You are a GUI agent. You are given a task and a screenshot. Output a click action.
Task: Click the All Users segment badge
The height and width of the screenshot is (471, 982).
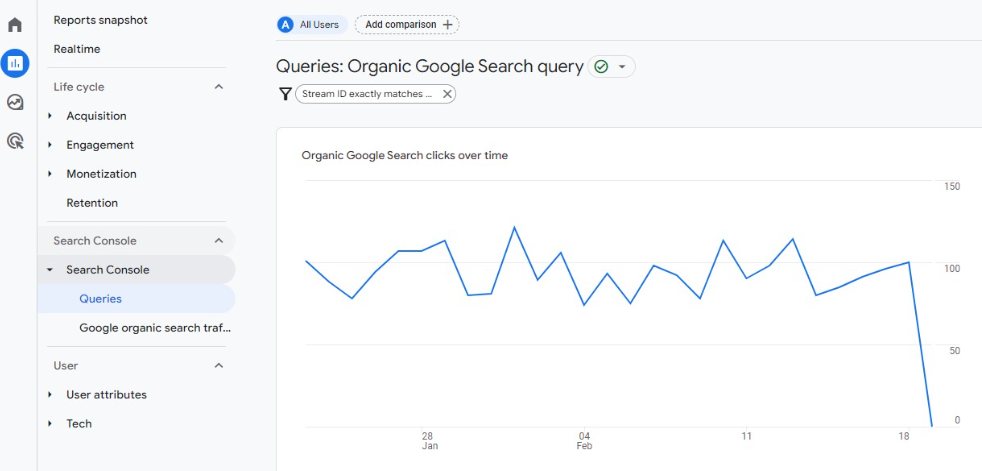tap(312, 24)
